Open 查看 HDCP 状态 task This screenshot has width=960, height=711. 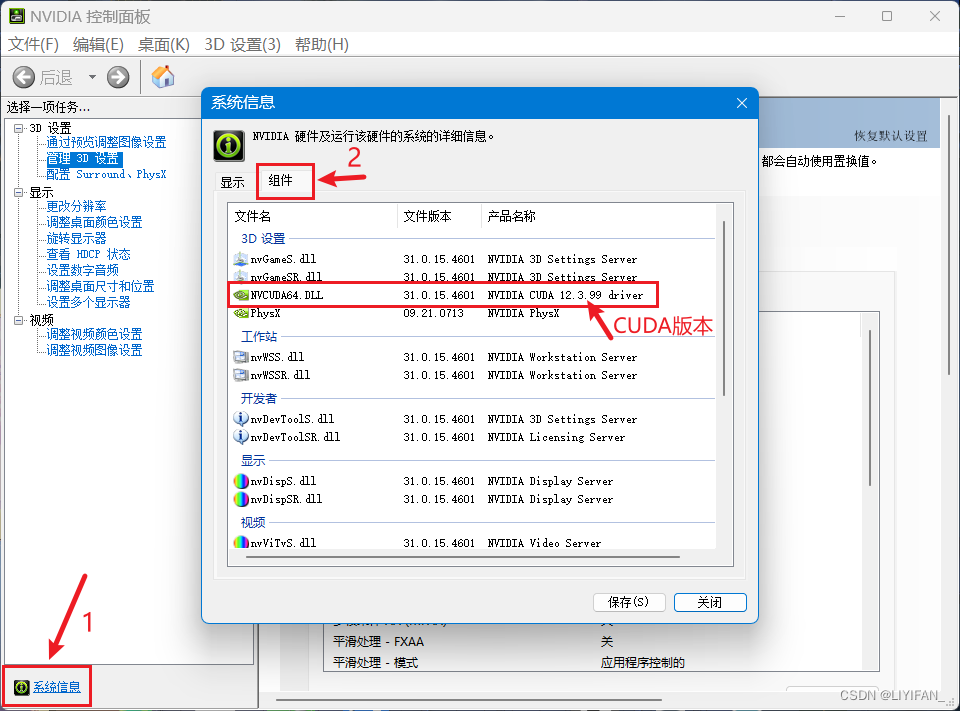[x=89, y=254]
